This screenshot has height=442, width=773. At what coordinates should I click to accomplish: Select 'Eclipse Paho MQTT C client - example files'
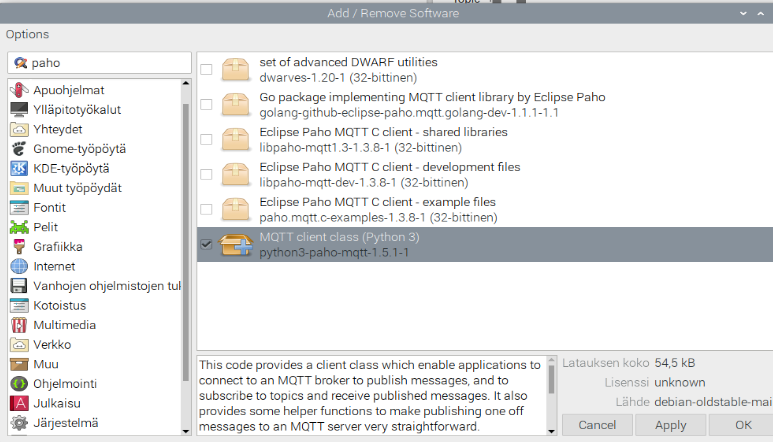pos(377,202)
